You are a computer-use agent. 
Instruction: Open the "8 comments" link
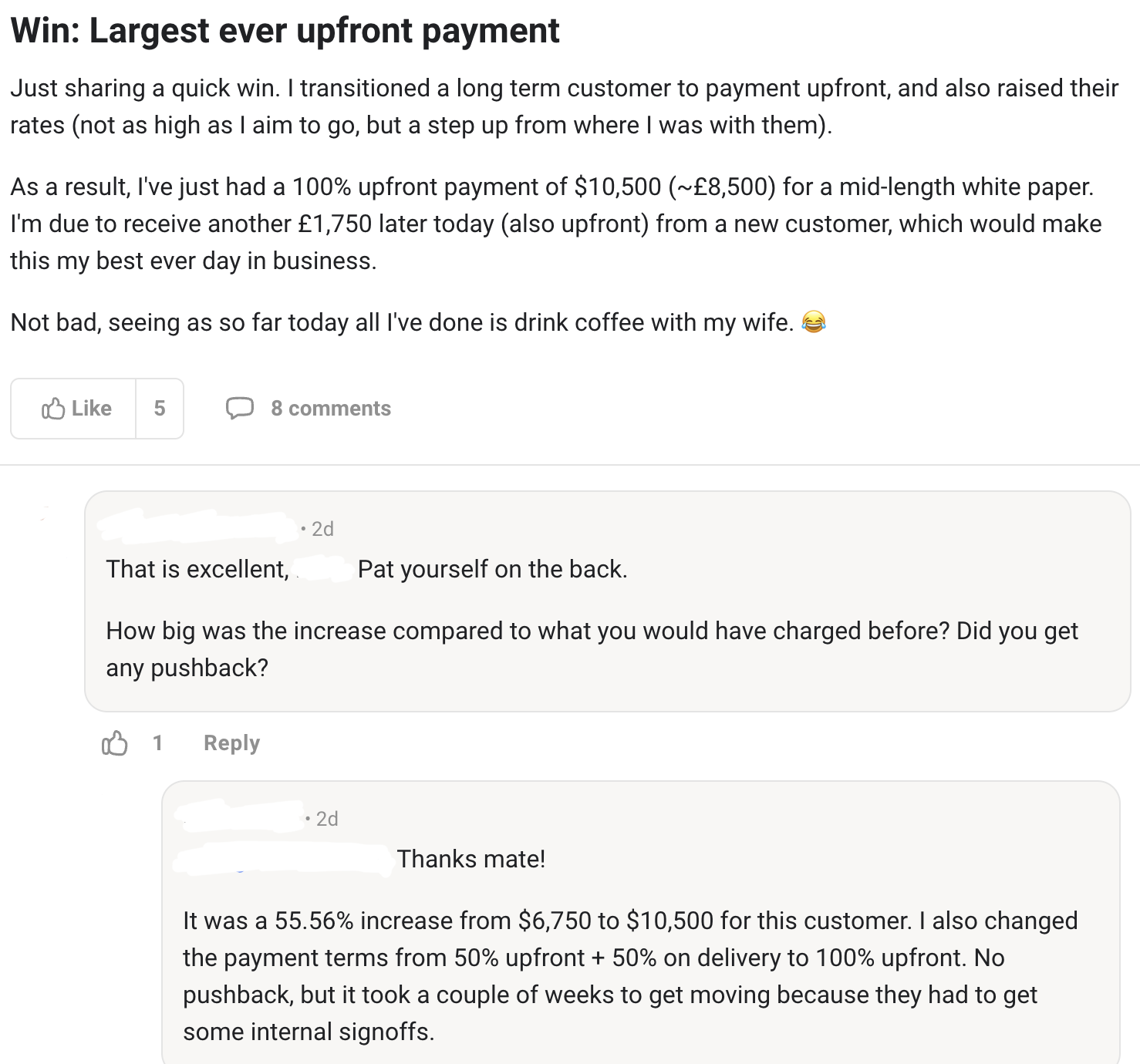[x=331, y=409]
